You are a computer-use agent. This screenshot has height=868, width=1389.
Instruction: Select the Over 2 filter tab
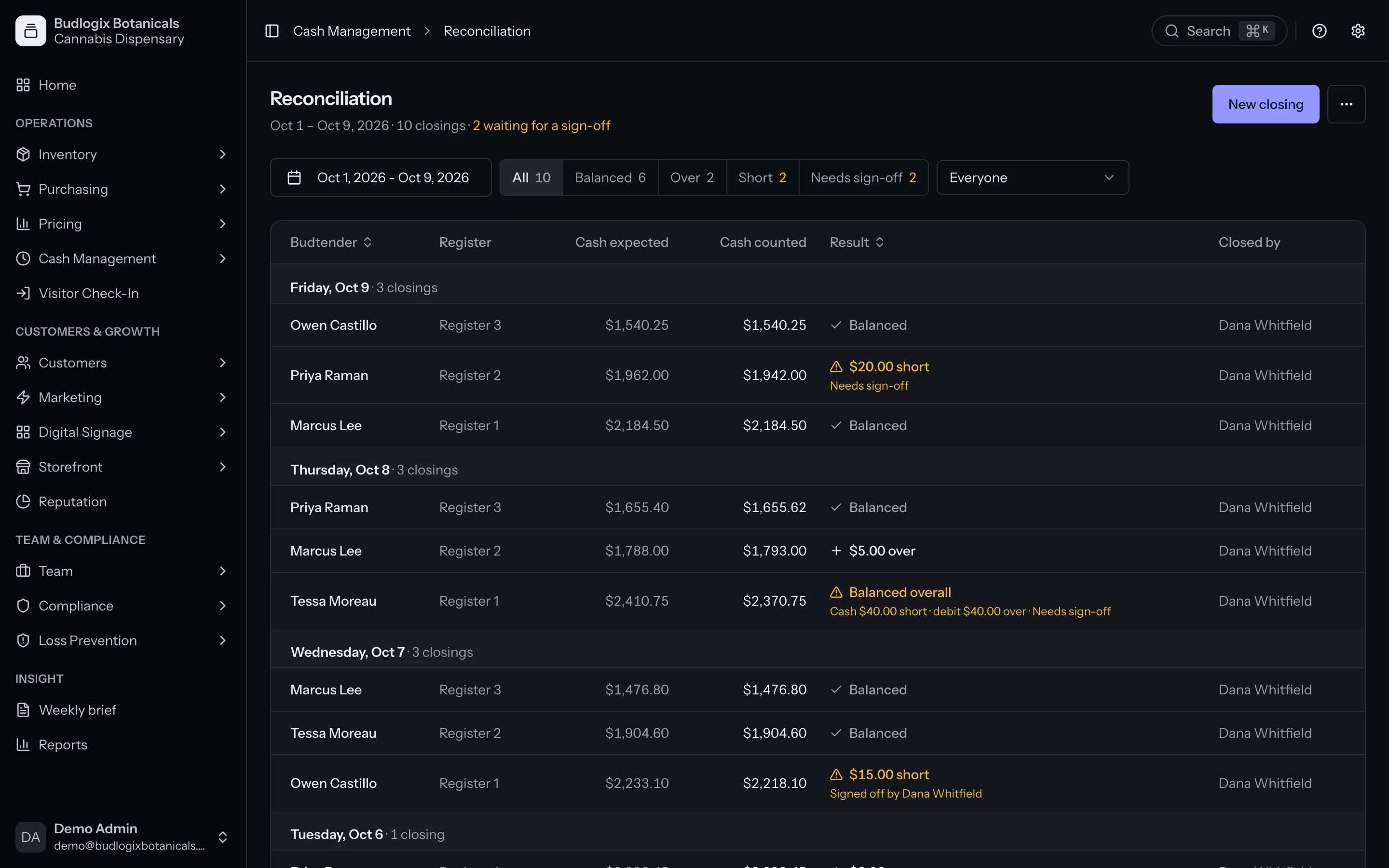tap(692, 177)
